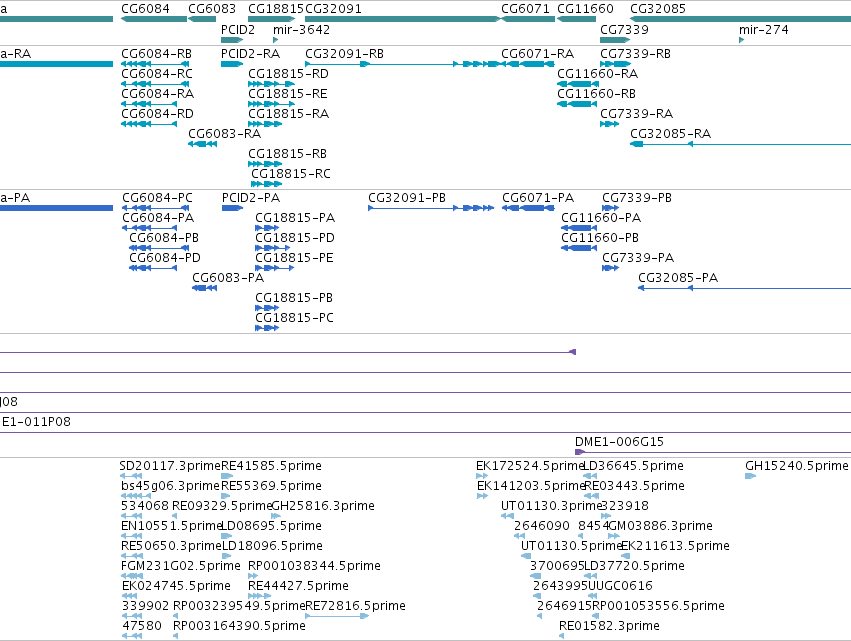
Task: Select the CG32091 gene bar
Action: coord(402,19)
